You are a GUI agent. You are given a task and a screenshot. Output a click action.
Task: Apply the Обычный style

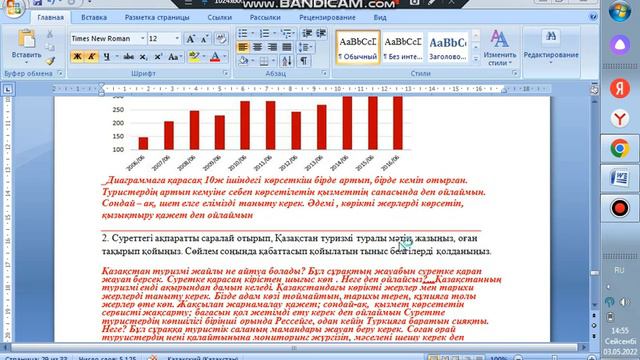[358, 47]
